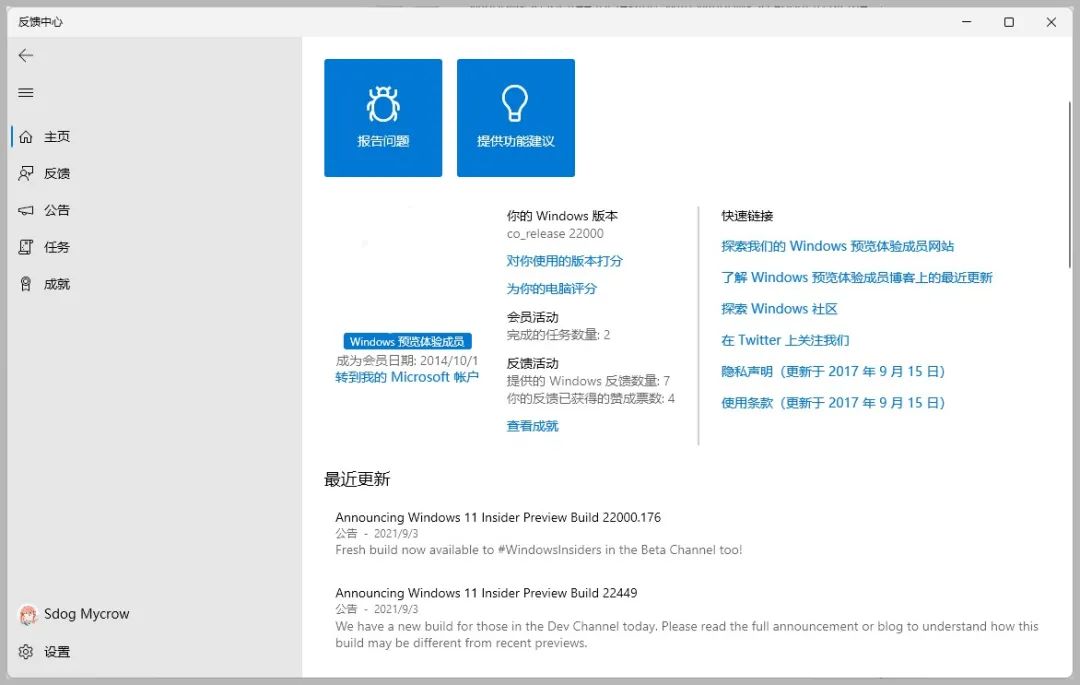Open 成就 in the sidebar
This screenshot has height=685, width=1080.
point(56,284)
